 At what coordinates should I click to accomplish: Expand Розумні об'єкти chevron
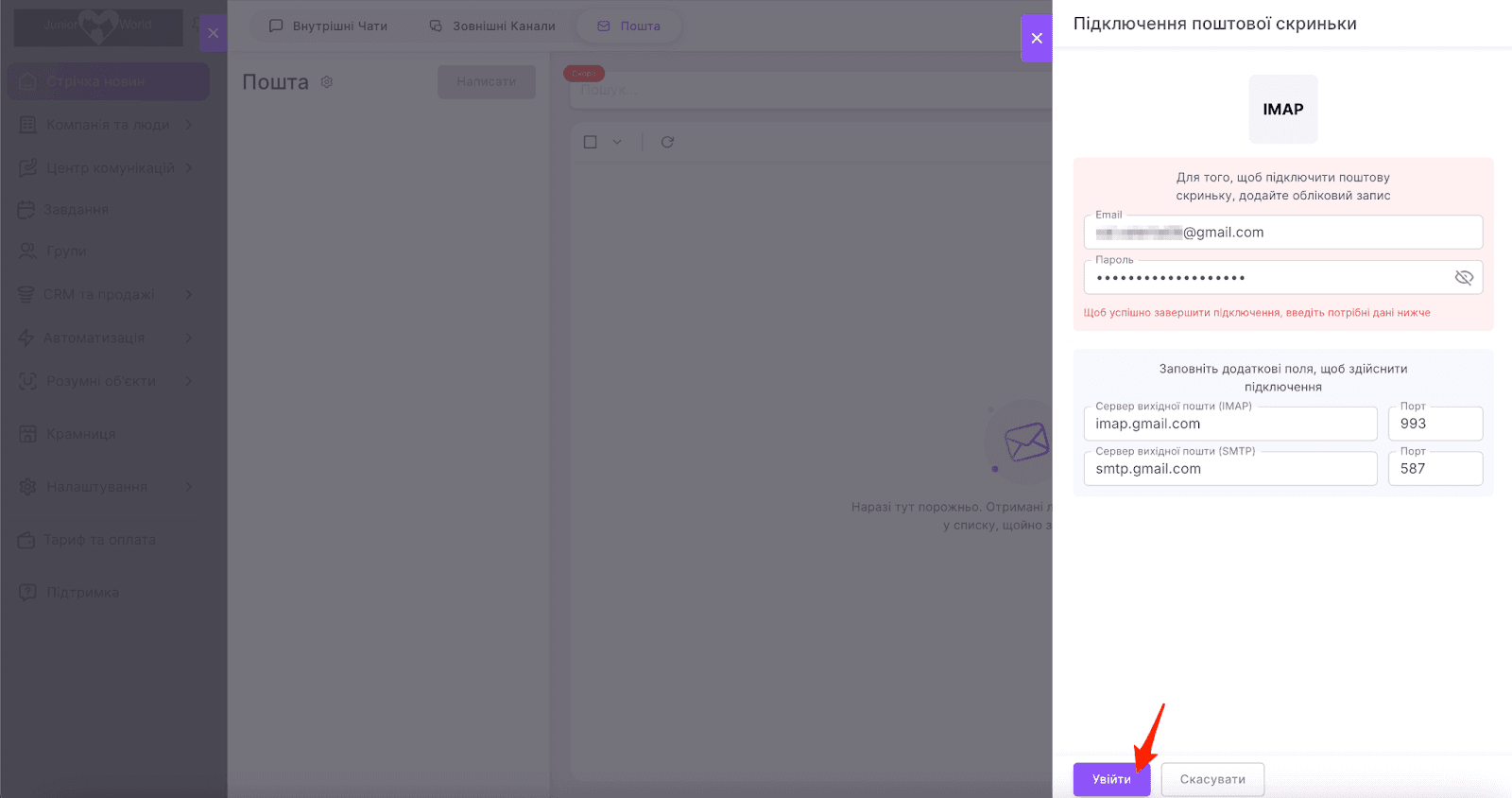pyautogui.click(x=189, y=381)
